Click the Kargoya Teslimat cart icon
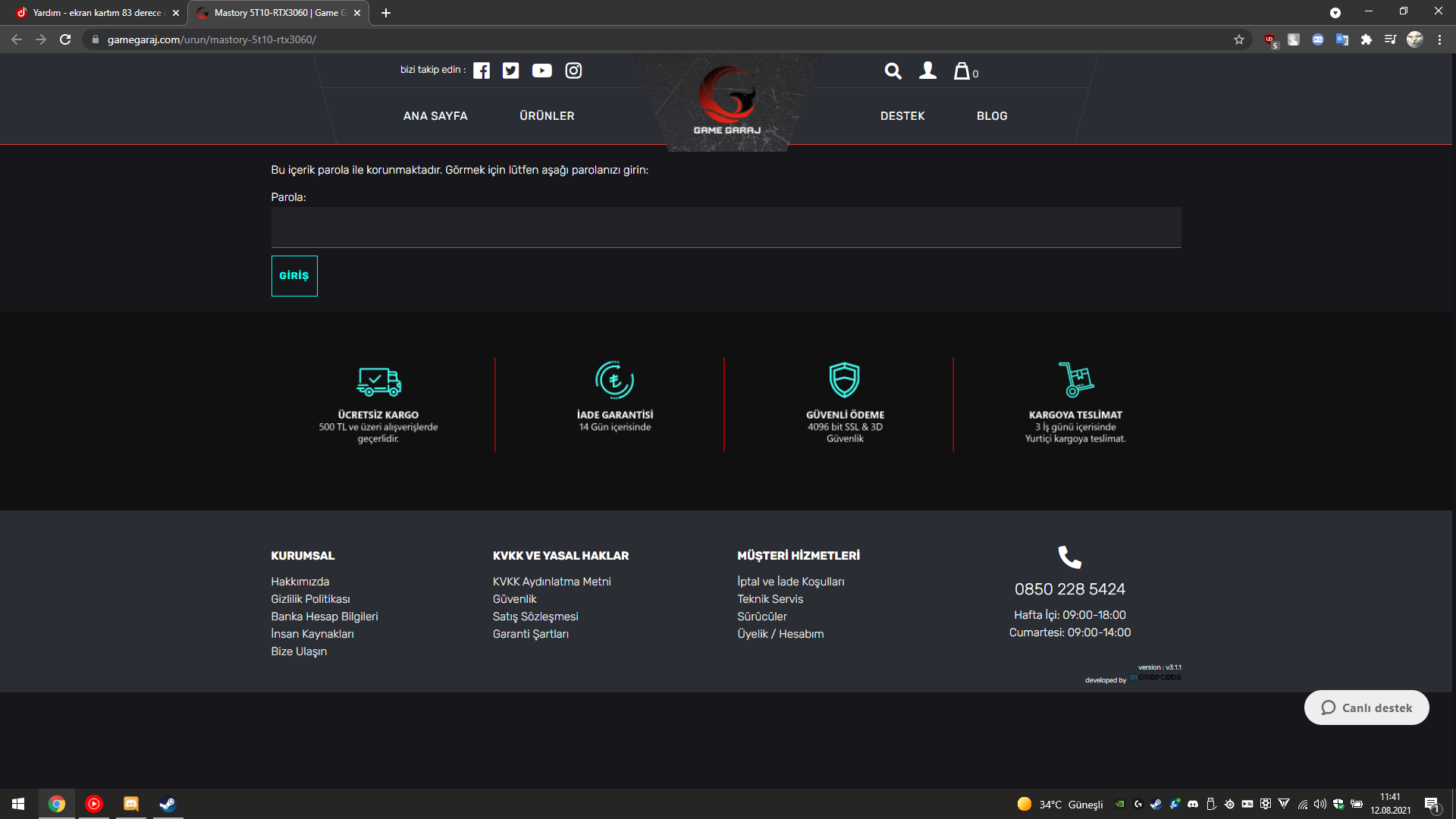The width and height of the screenshot is (1456, 819). pyautogui.click(x=1075, y=379)
